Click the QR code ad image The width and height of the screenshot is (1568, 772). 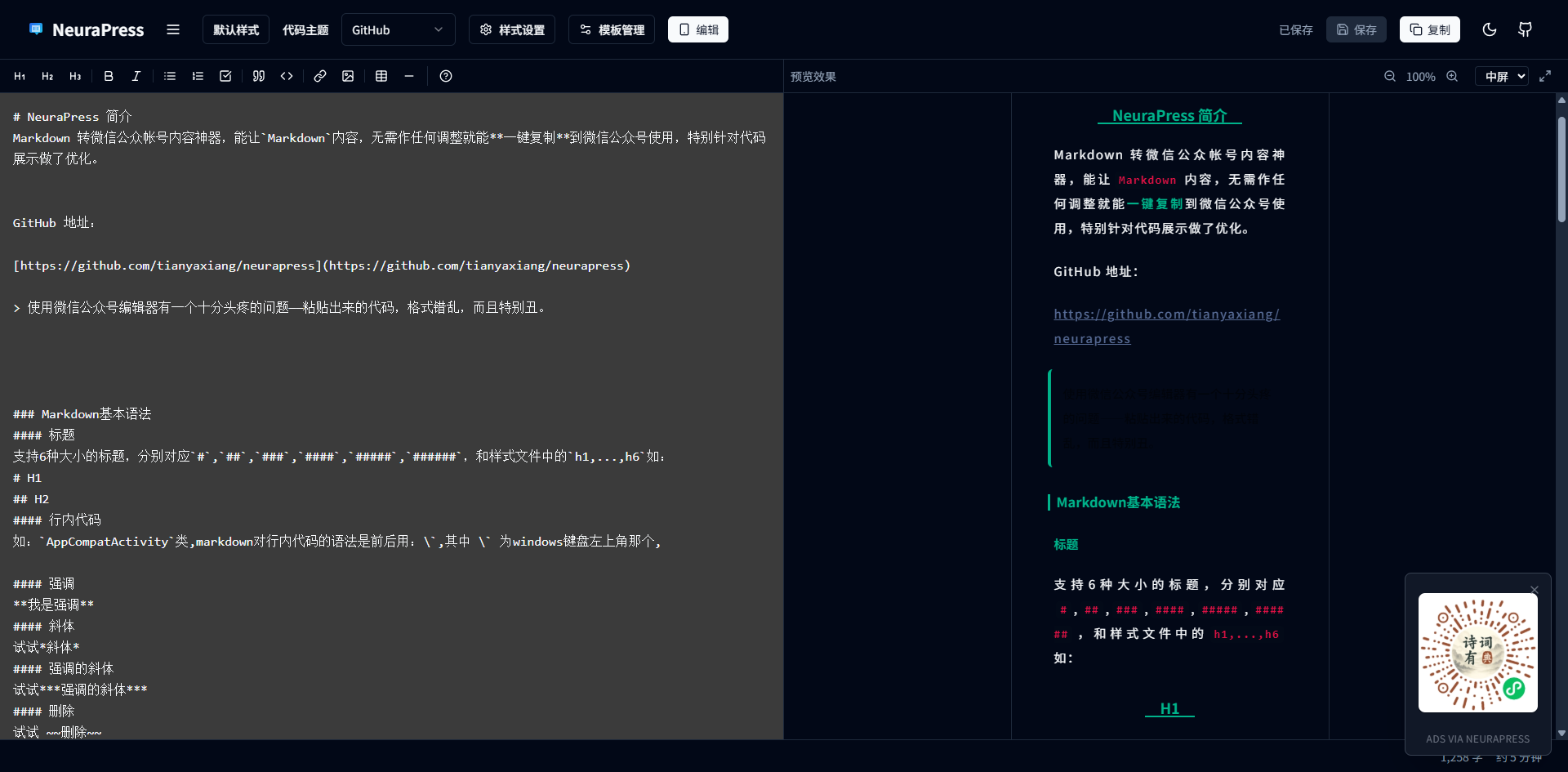pyautogui.click(x=1478, y=653)
